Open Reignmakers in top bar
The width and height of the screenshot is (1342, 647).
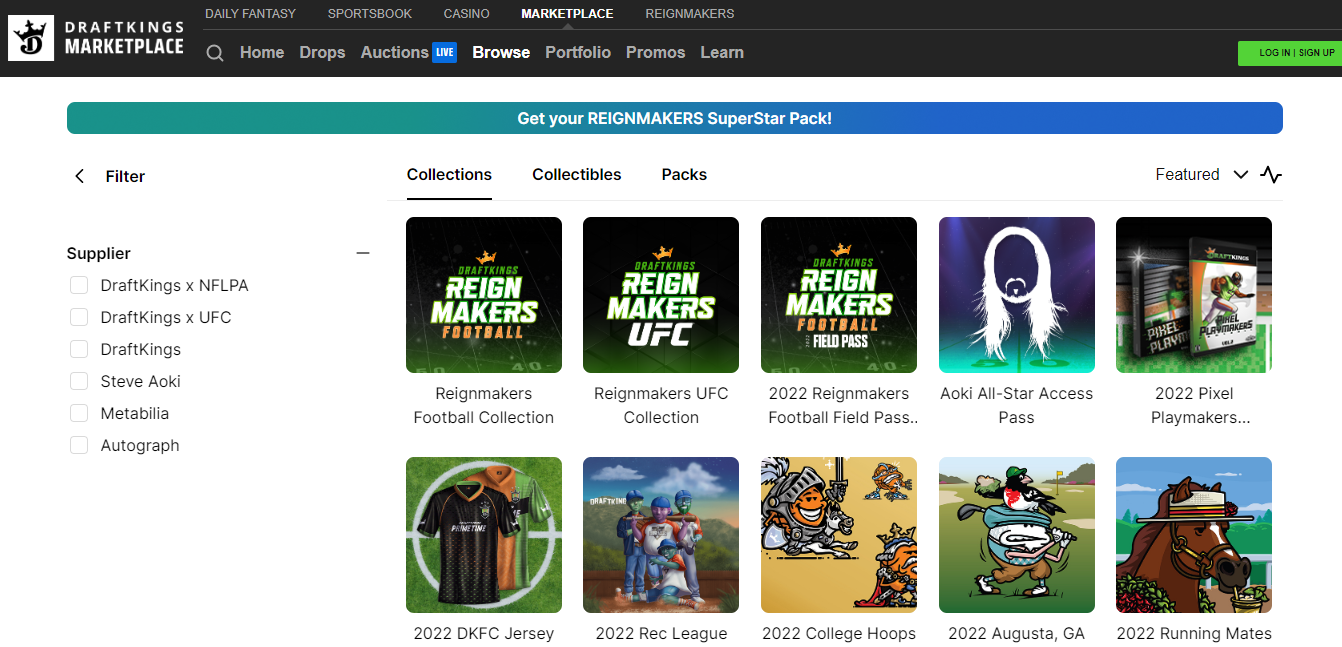(690, 14)
